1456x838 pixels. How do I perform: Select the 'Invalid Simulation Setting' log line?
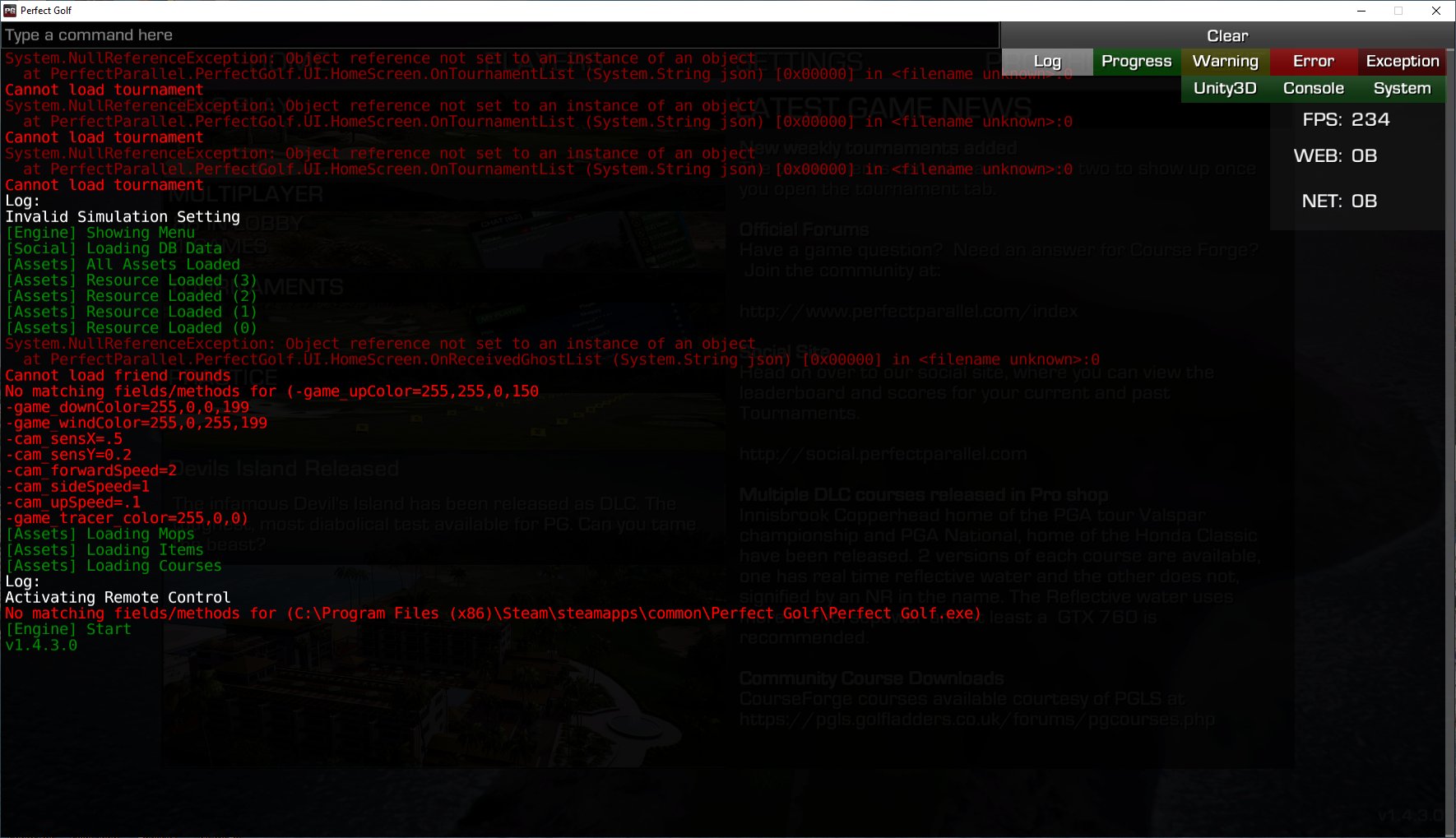coord(123,217)
